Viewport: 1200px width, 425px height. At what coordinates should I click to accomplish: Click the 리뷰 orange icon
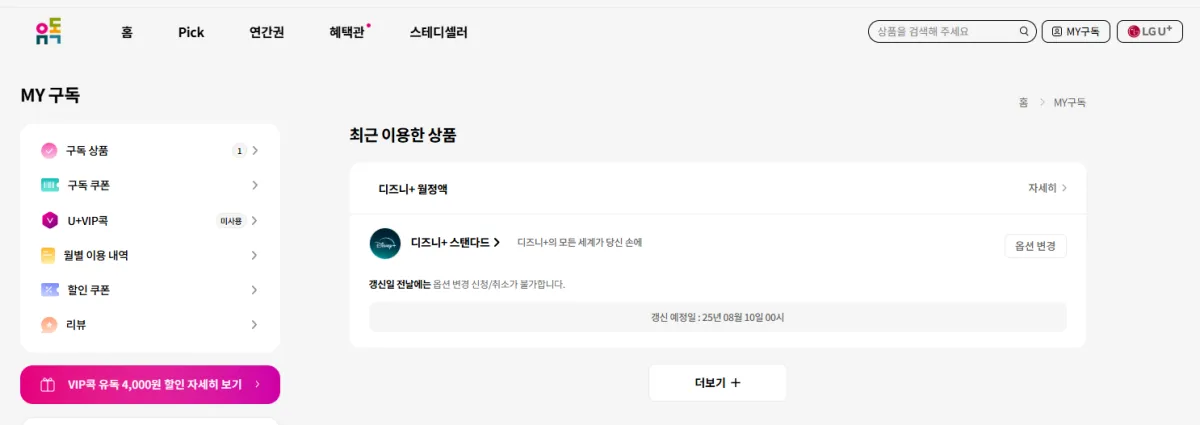(x=49, y=325)
